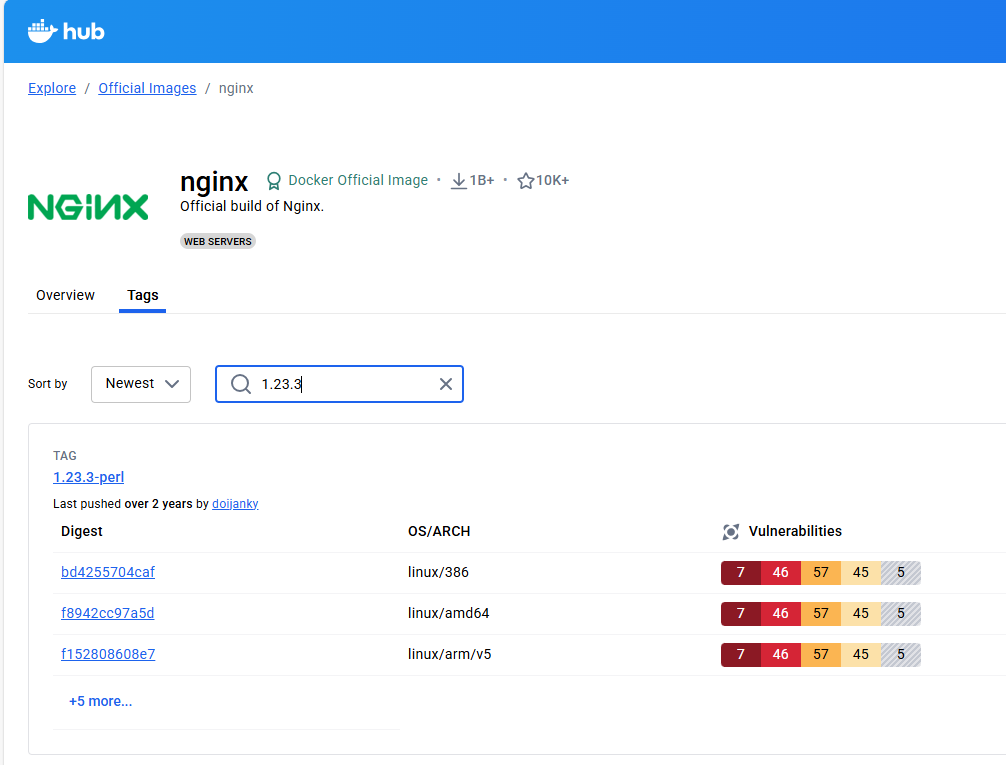1006x765 pixels.
Task: Click the critical count 7 for linux/386
Action: 741,572
